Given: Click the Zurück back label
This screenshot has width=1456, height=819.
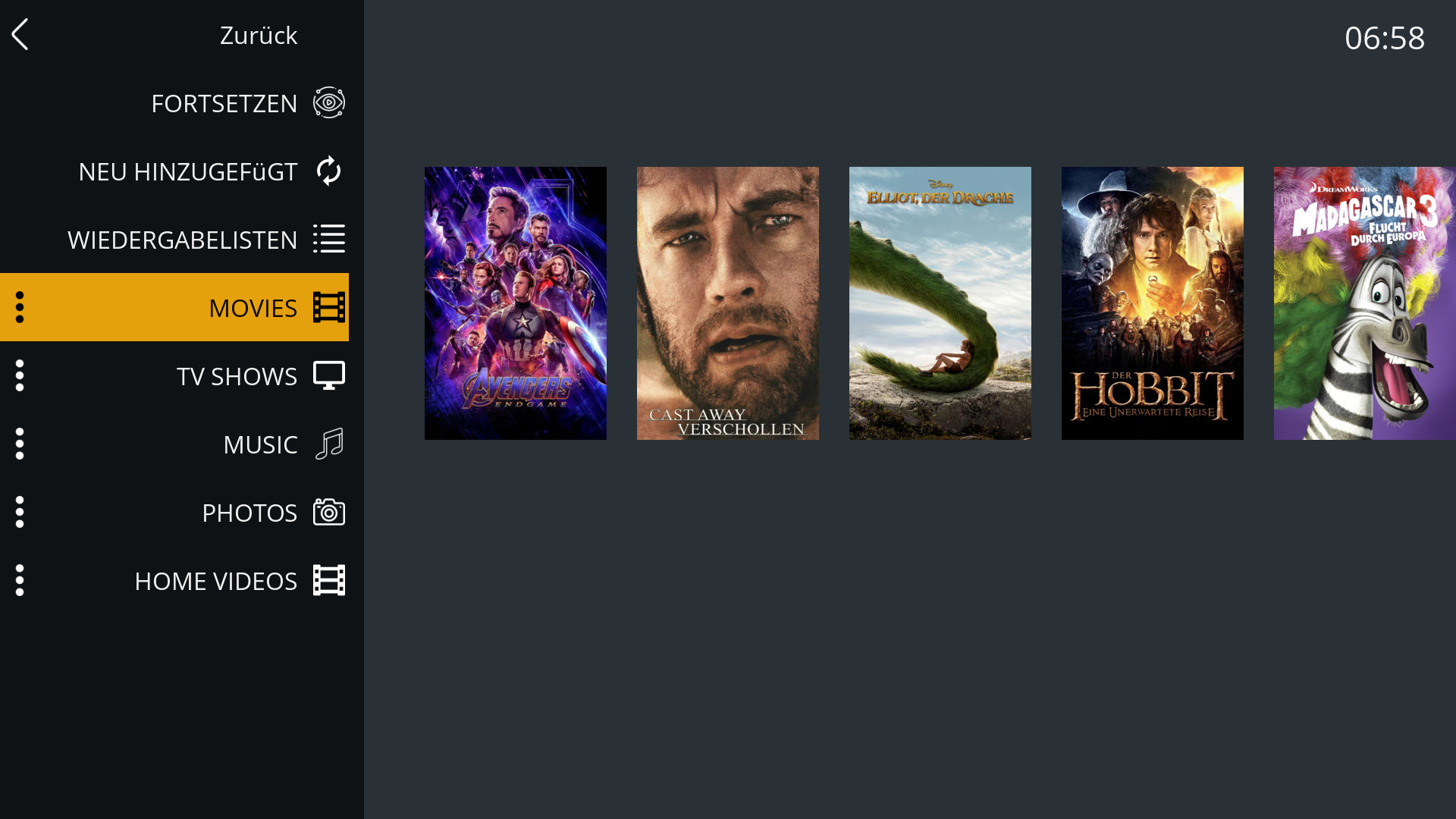Looking at the screenshot, I should pos(259,35).
